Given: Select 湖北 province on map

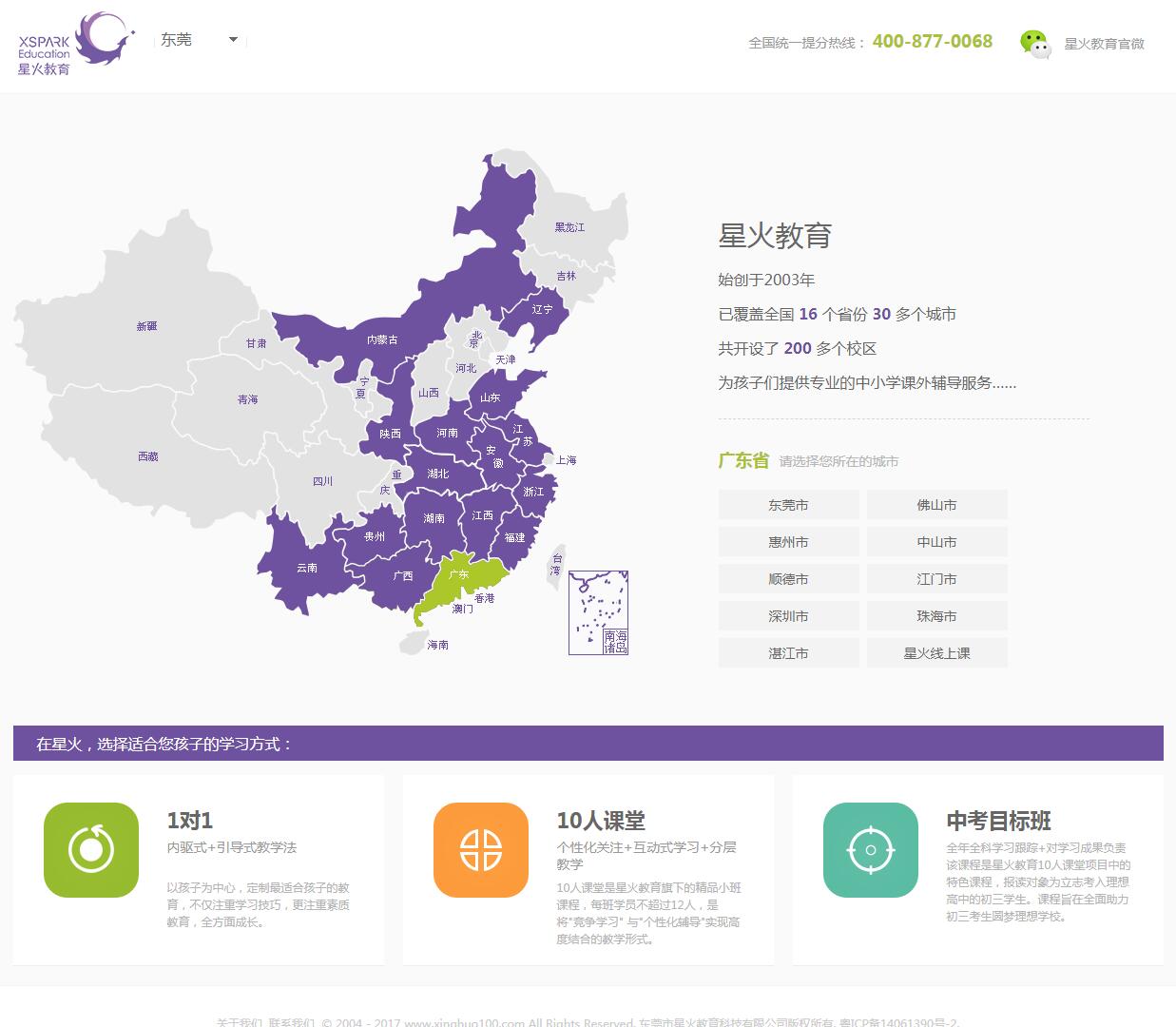Looking at the screenshot, I should [x=437, y=474].
